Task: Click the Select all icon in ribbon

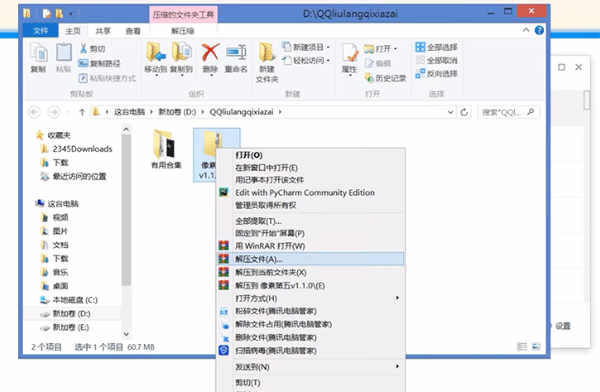Action: tap(420, 47)
